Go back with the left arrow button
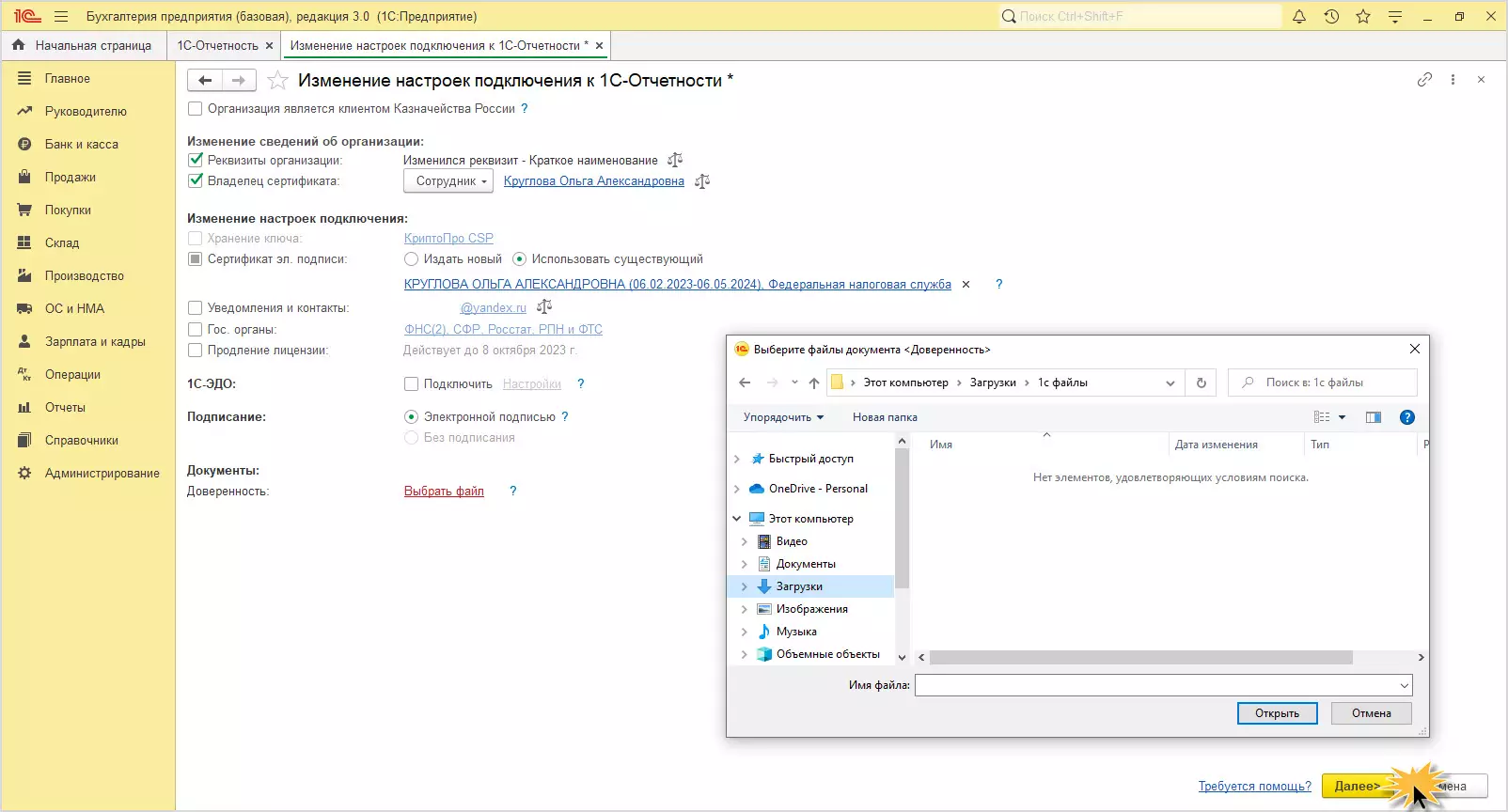The width and height of the screenshot is (1508, 812). pyautogui.click(x=204, y=81)
